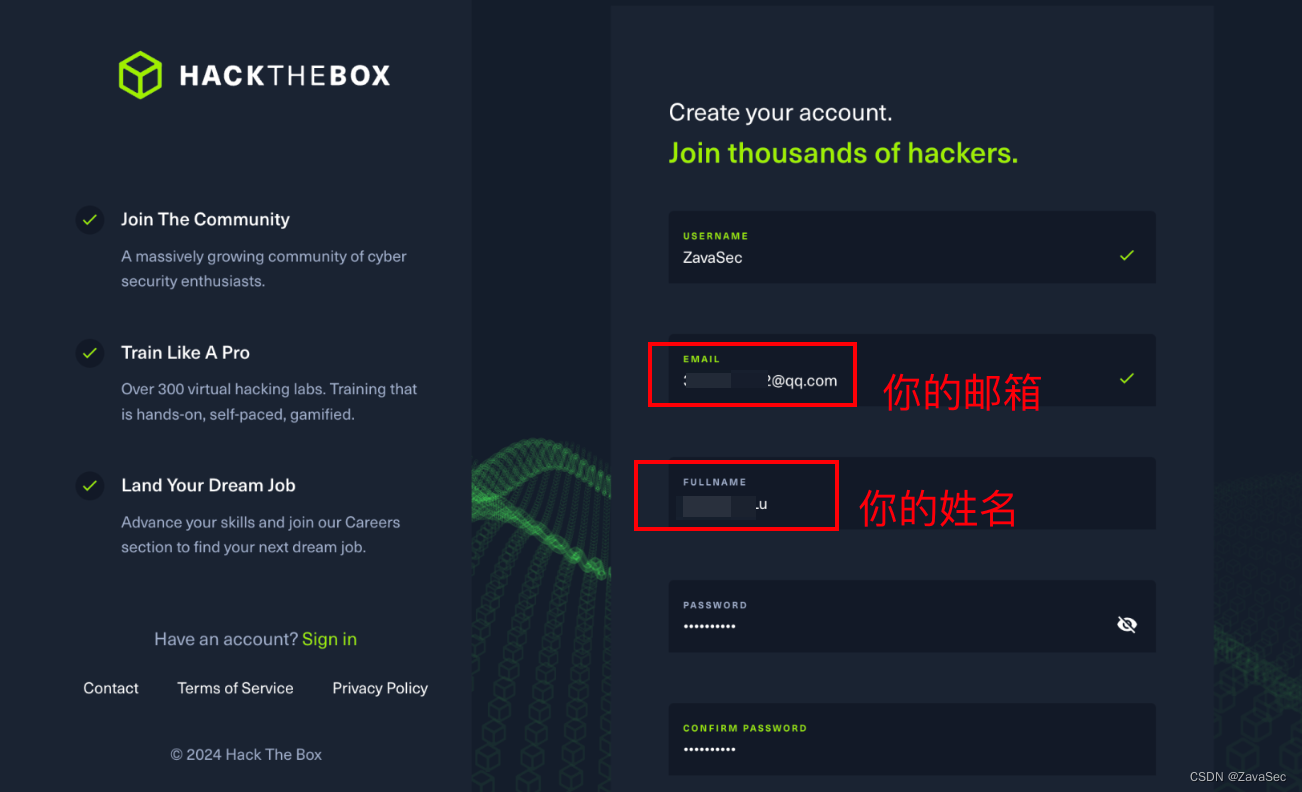
Task: Open the Privacy Policy link
Action: 380,688
